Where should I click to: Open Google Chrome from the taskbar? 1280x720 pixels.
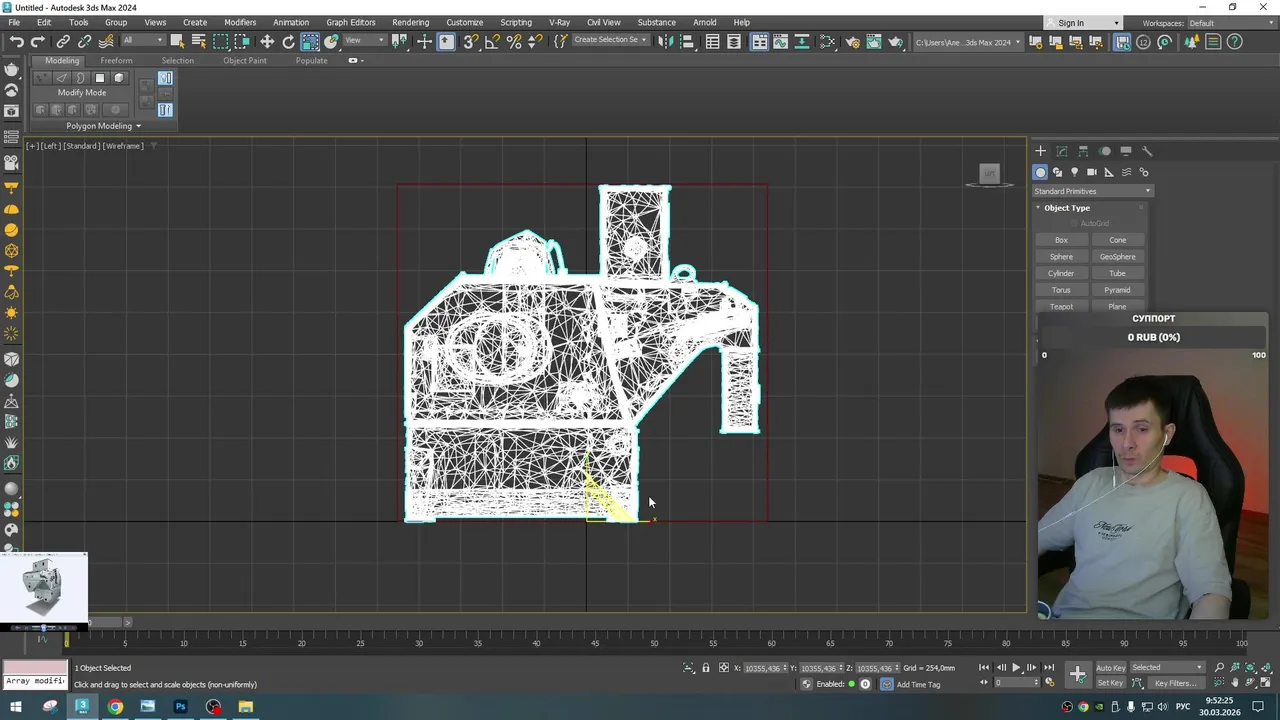(115, 707)
